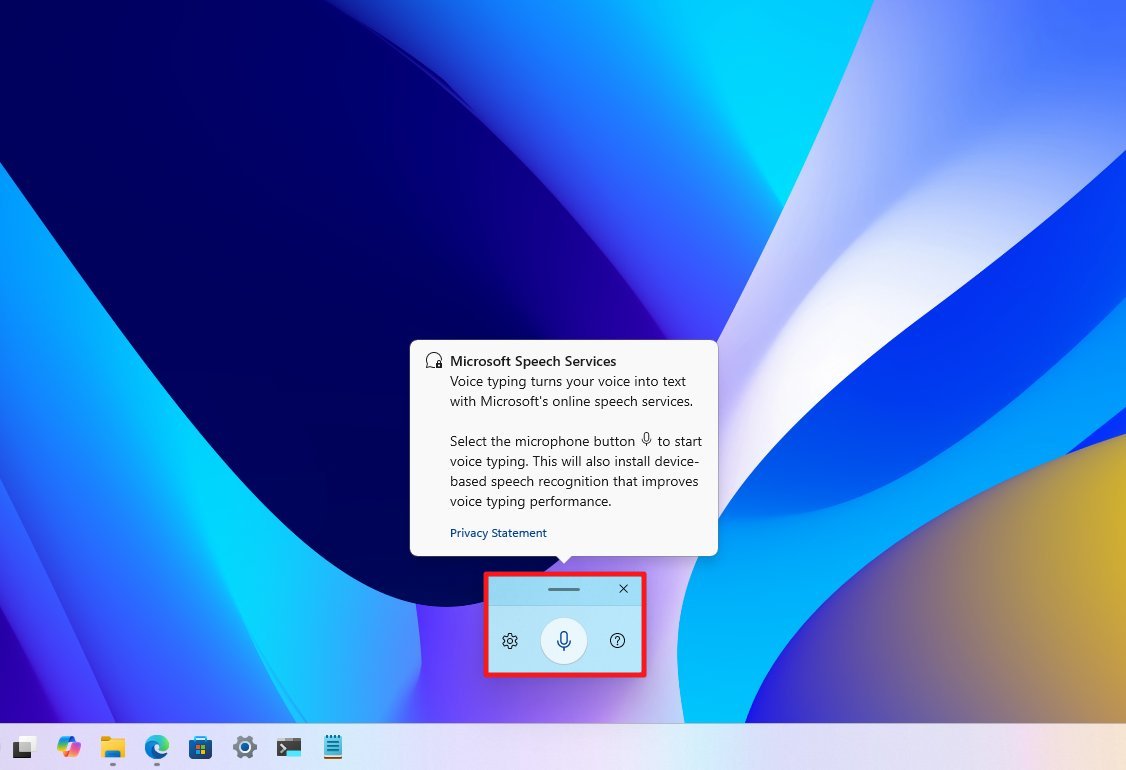This screenshot has height=770, width=1126.
Task: Open Windows Settings from the taskbar
Action: [245, 747]
